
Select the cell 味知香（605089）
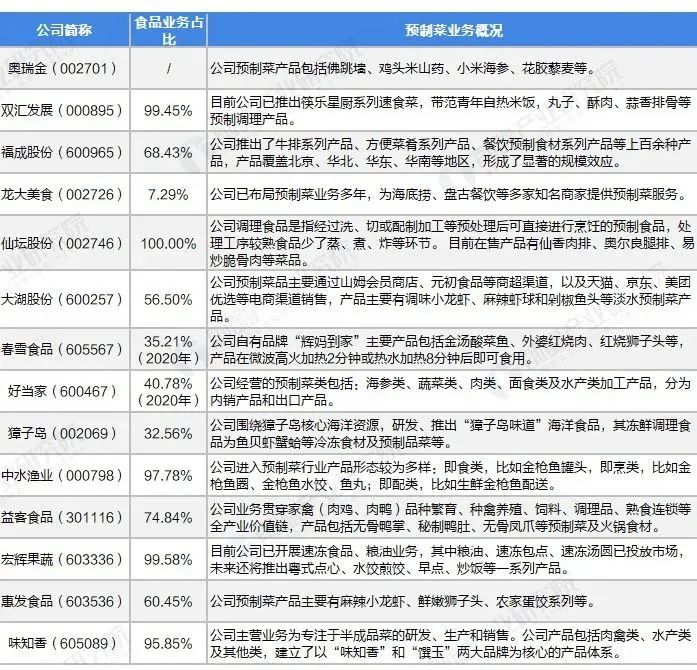point(64,643)
